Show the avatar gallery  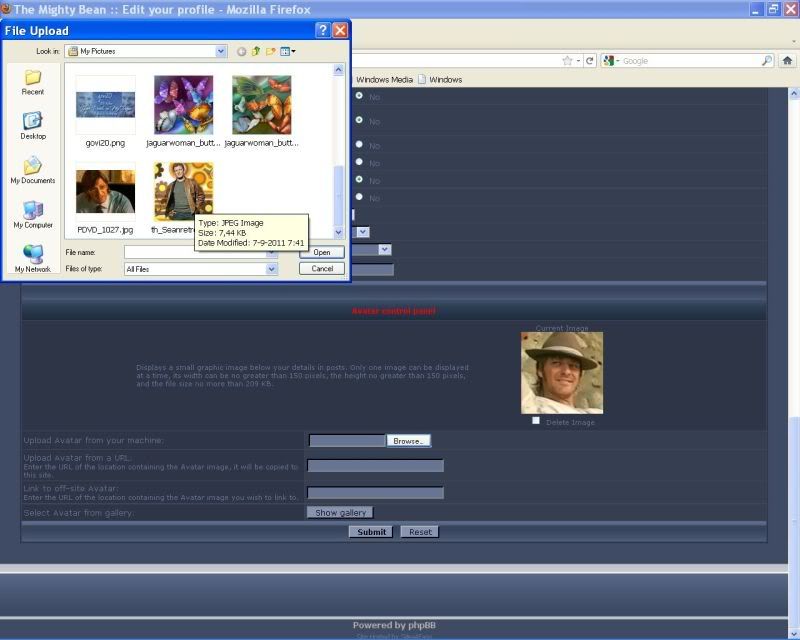[x=340, y=512]
